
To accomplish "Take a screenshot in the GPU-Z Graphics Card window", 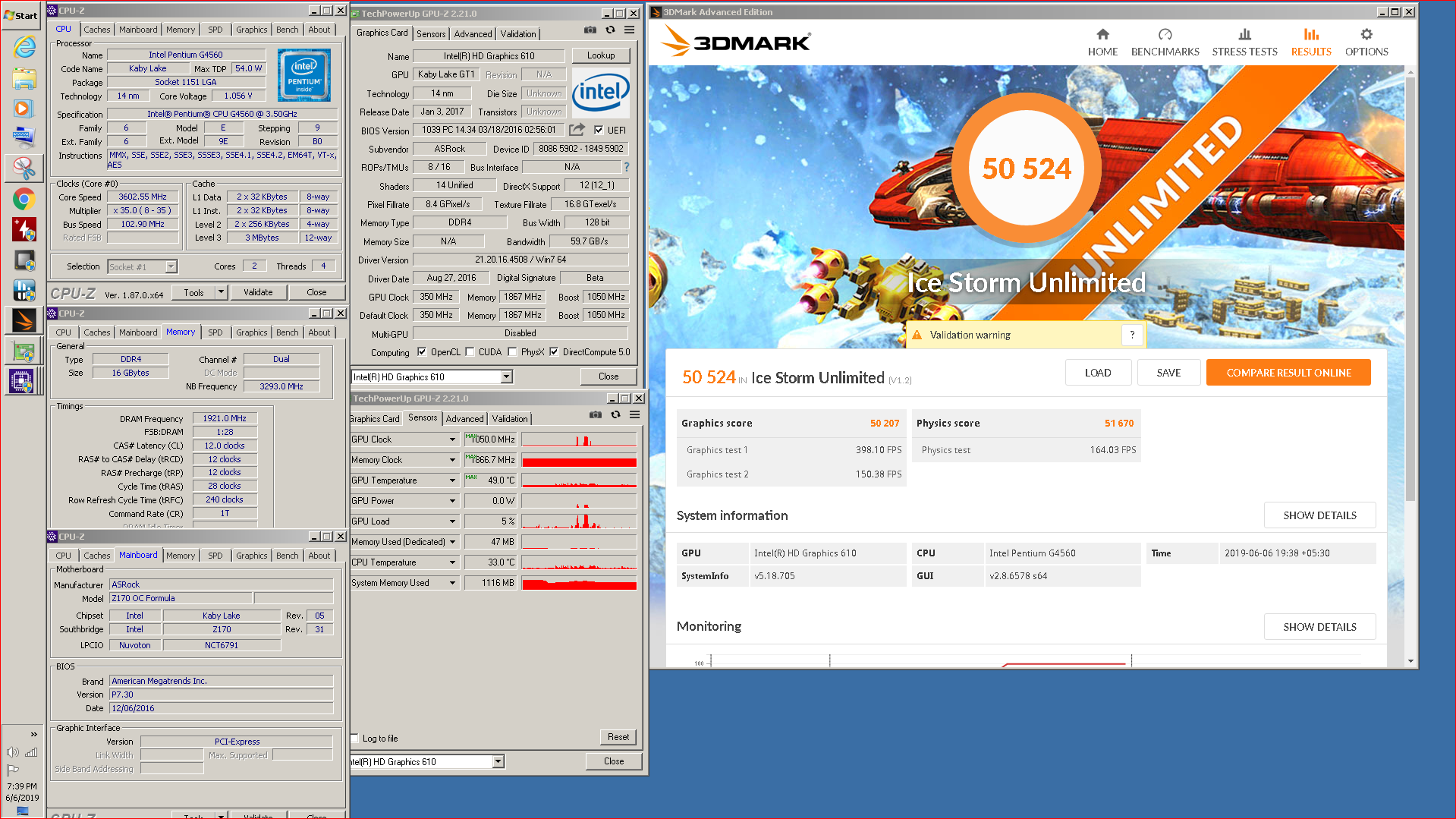I will coord(590,30).
